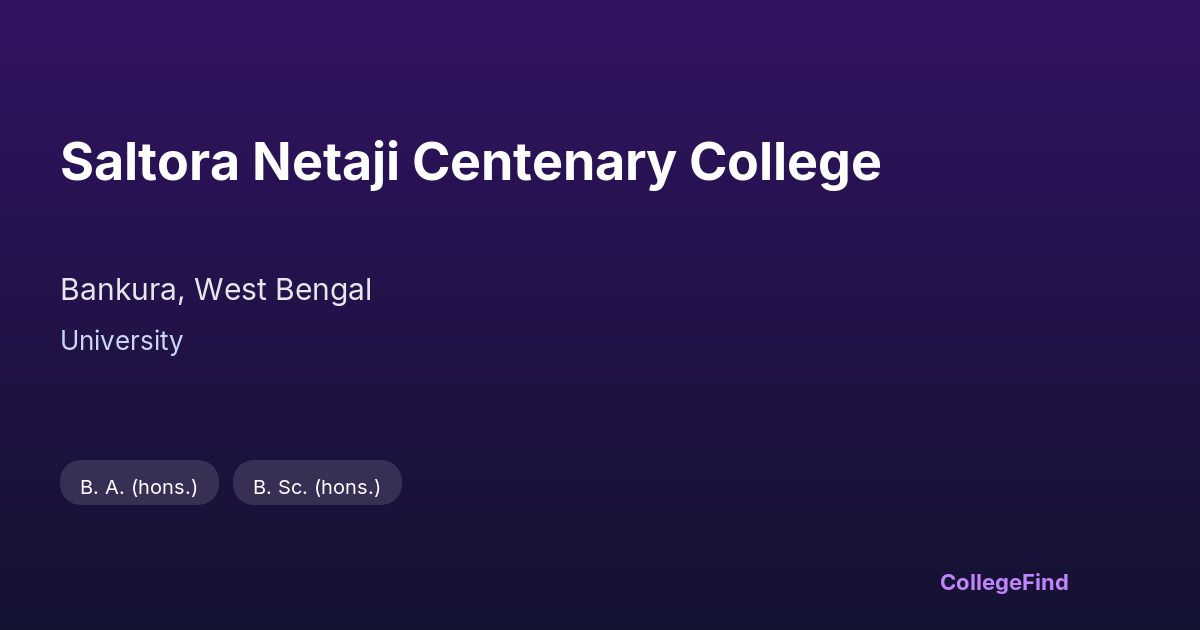Click the word Saltora in the title
Viewport: 1200px width, 630px height.
149,162
